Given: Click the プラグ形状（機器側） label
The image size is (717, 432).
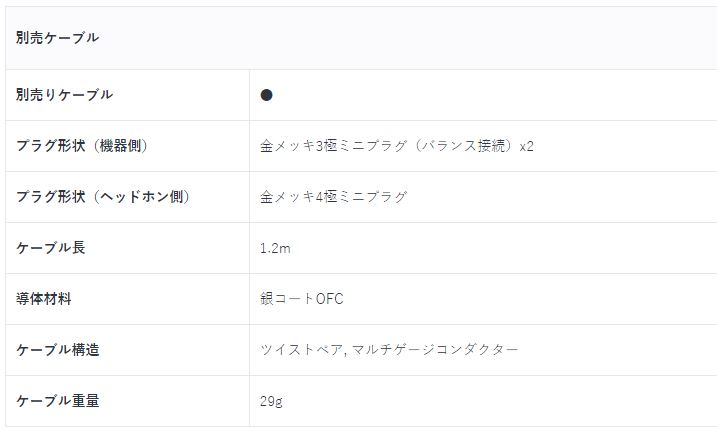Looking at the screenshot, I should 82,146.
